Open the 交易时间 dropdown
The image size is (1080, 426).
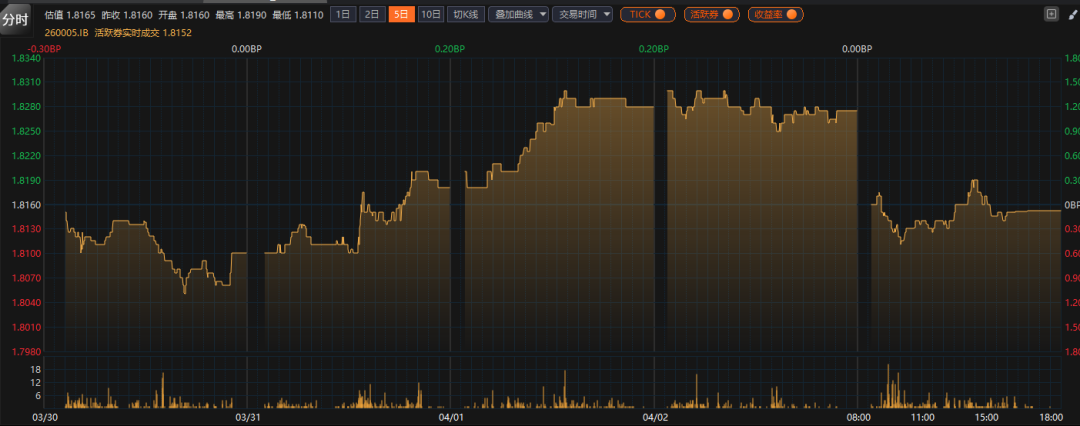pos(582,14)
